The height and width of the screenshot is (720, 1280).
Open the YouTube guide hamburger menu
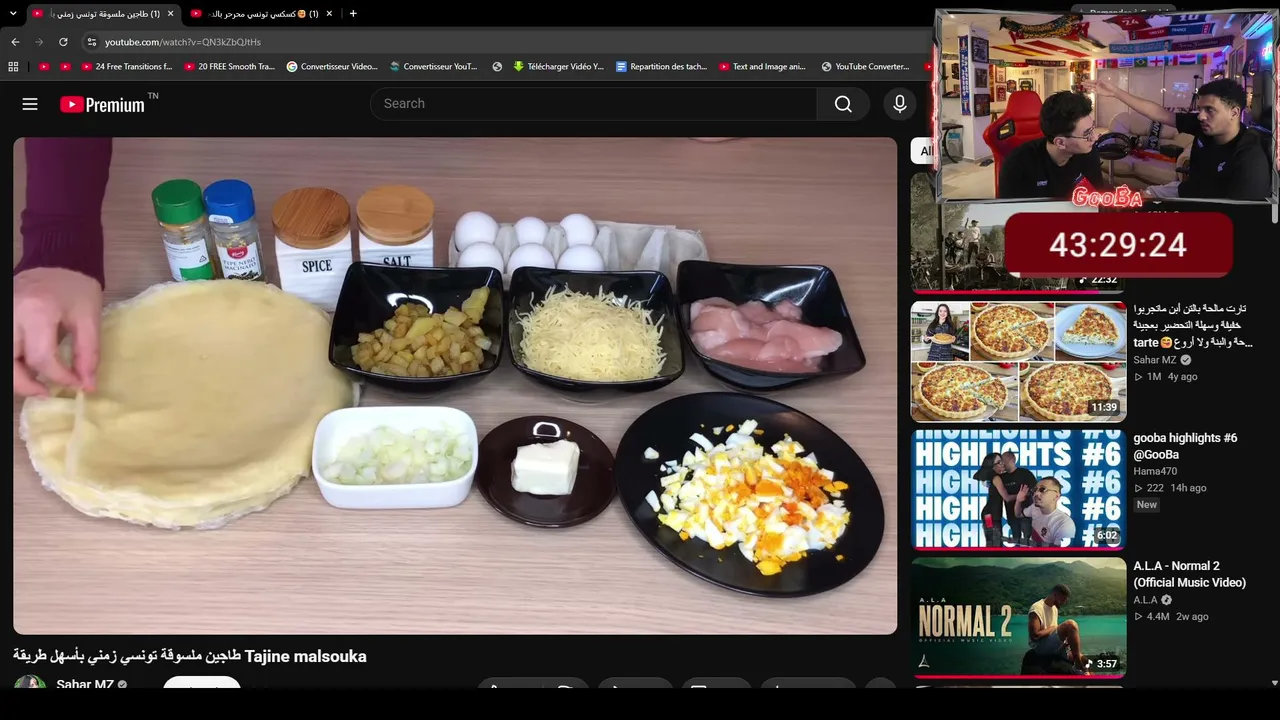[x=30, y=104]
